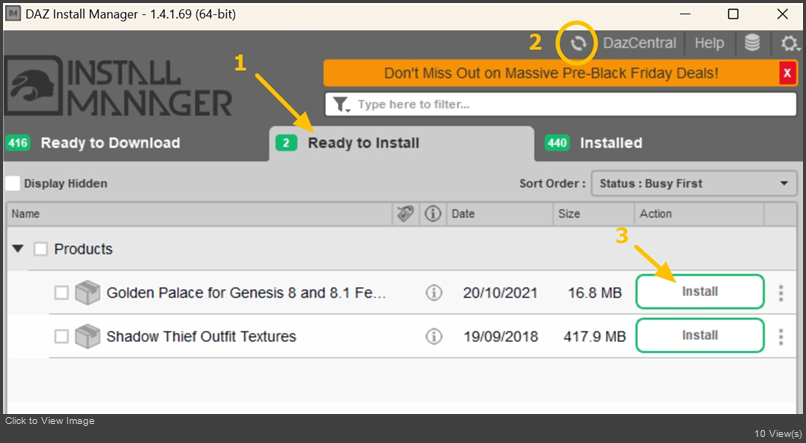Screen dimensions: 806x443
Task: Select the Golden Palace for Genesis row name
Action: 246,293
